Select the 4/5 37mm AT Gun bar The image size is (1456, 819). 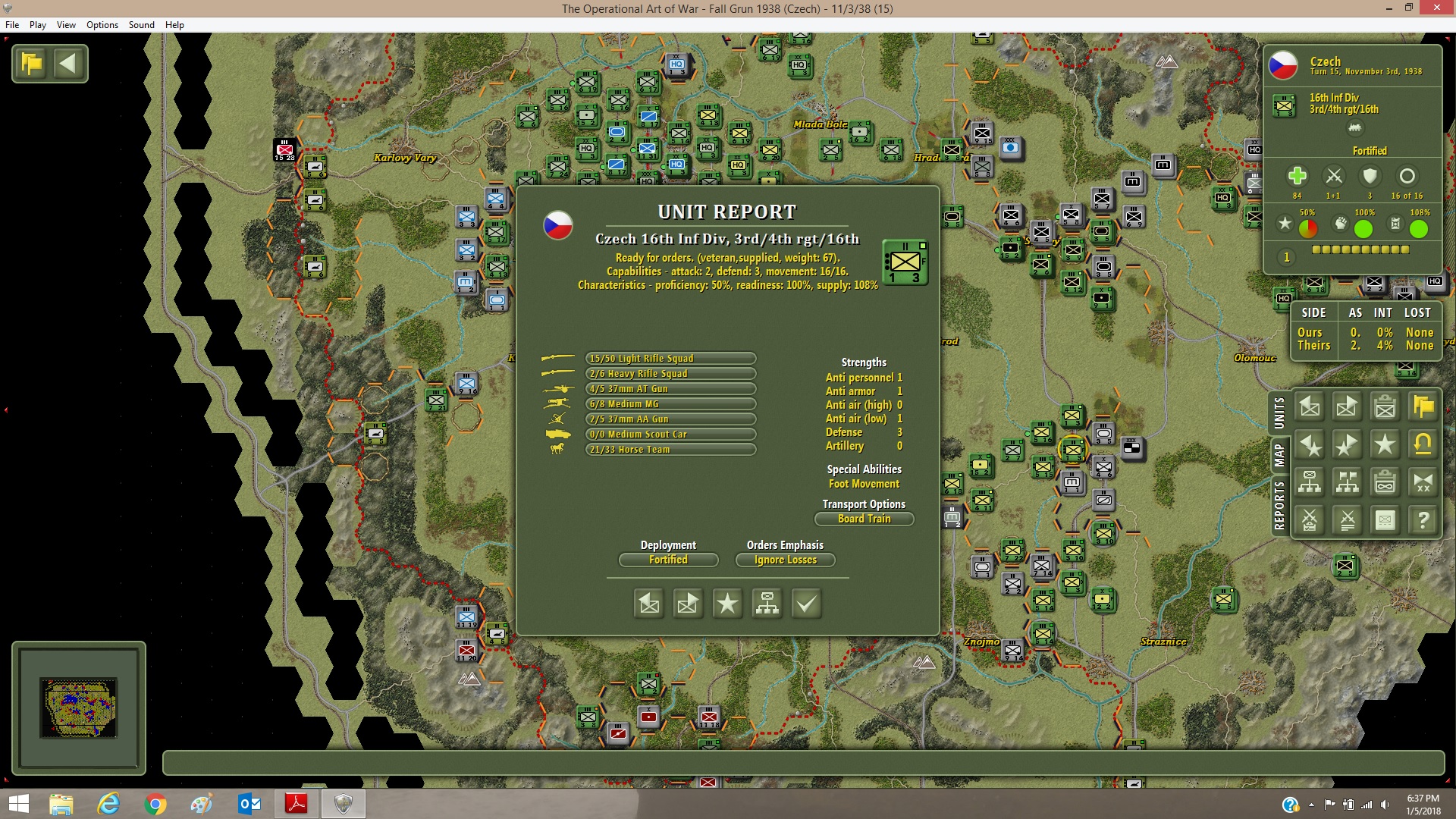coord(670,389)
